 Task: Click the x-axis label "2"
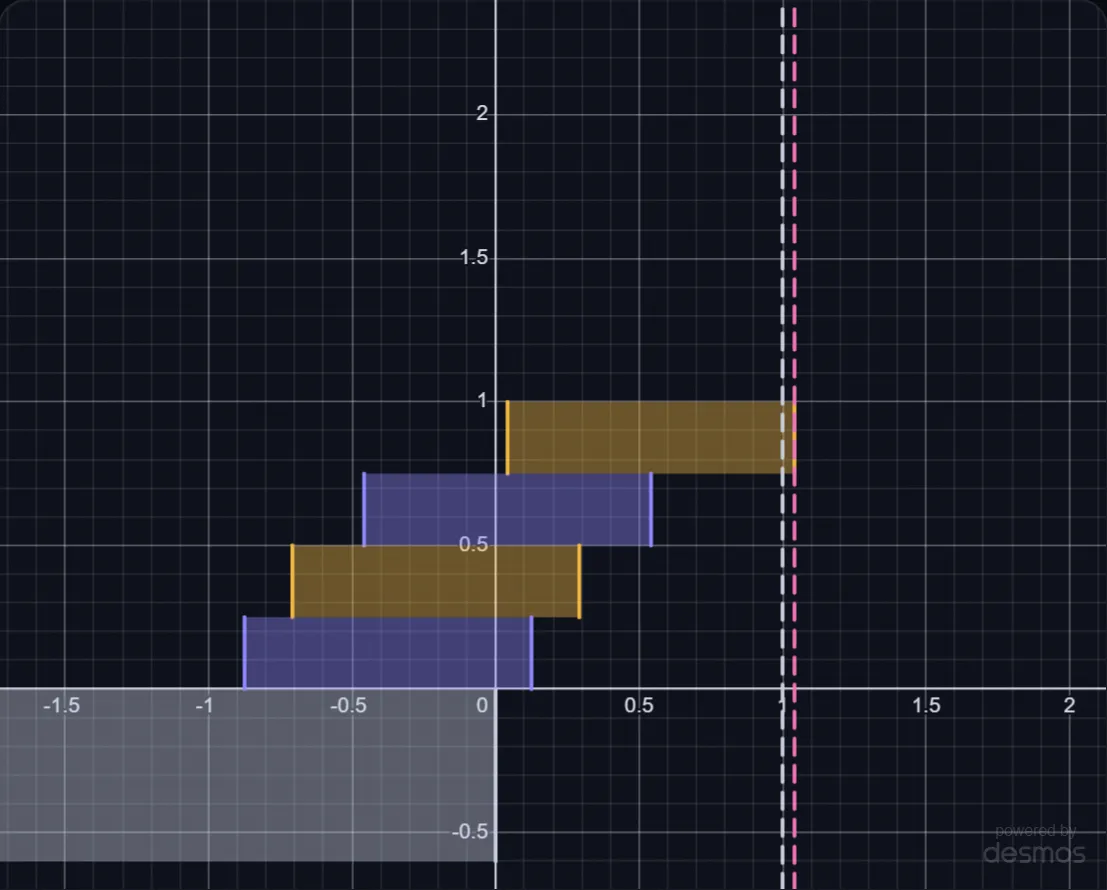pyautogui.click(x=1070, y=706)
